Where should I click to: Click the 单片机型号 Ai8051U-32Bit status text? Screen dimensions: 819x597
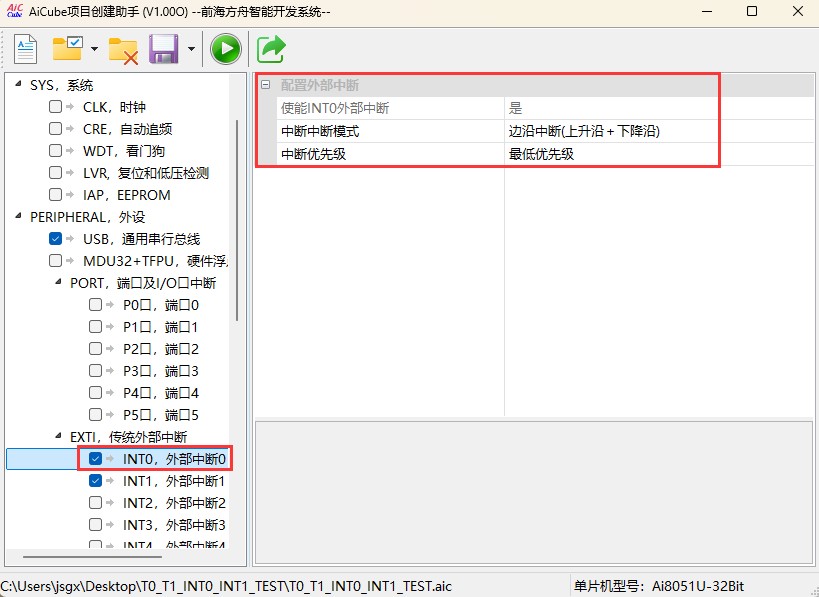(659, 586)
